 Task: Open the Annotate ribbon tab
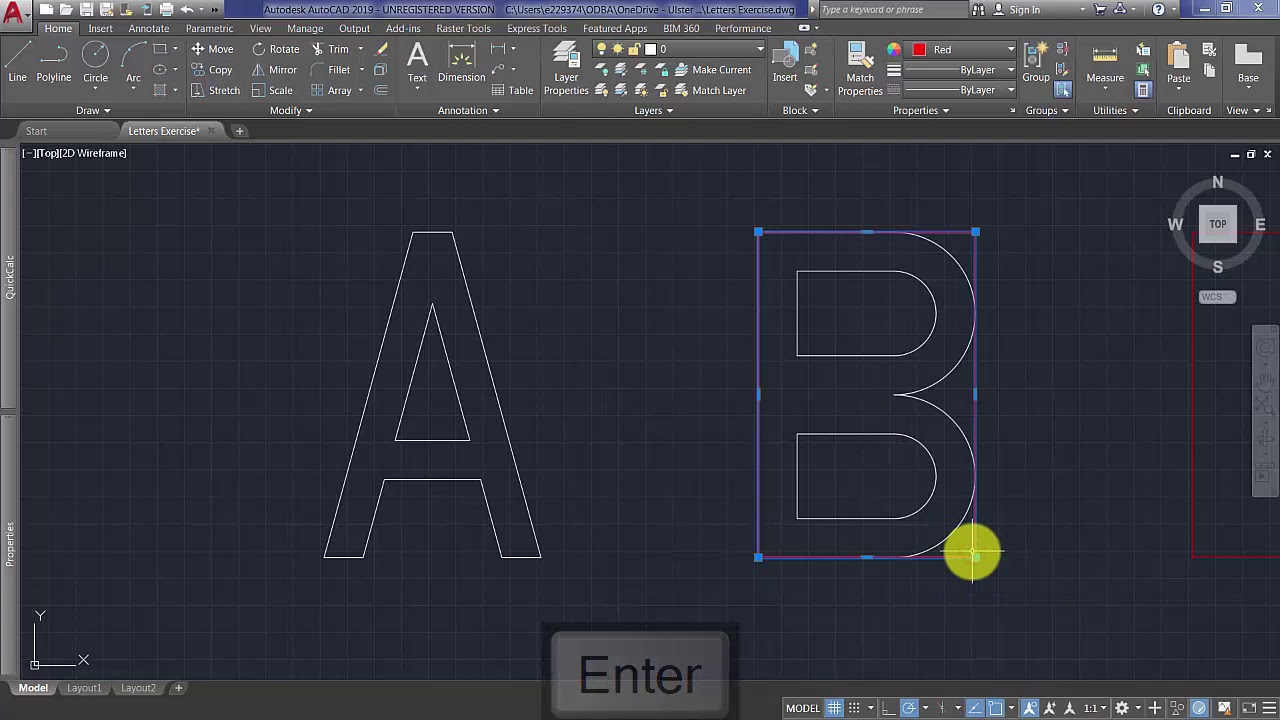coord(149,28)
